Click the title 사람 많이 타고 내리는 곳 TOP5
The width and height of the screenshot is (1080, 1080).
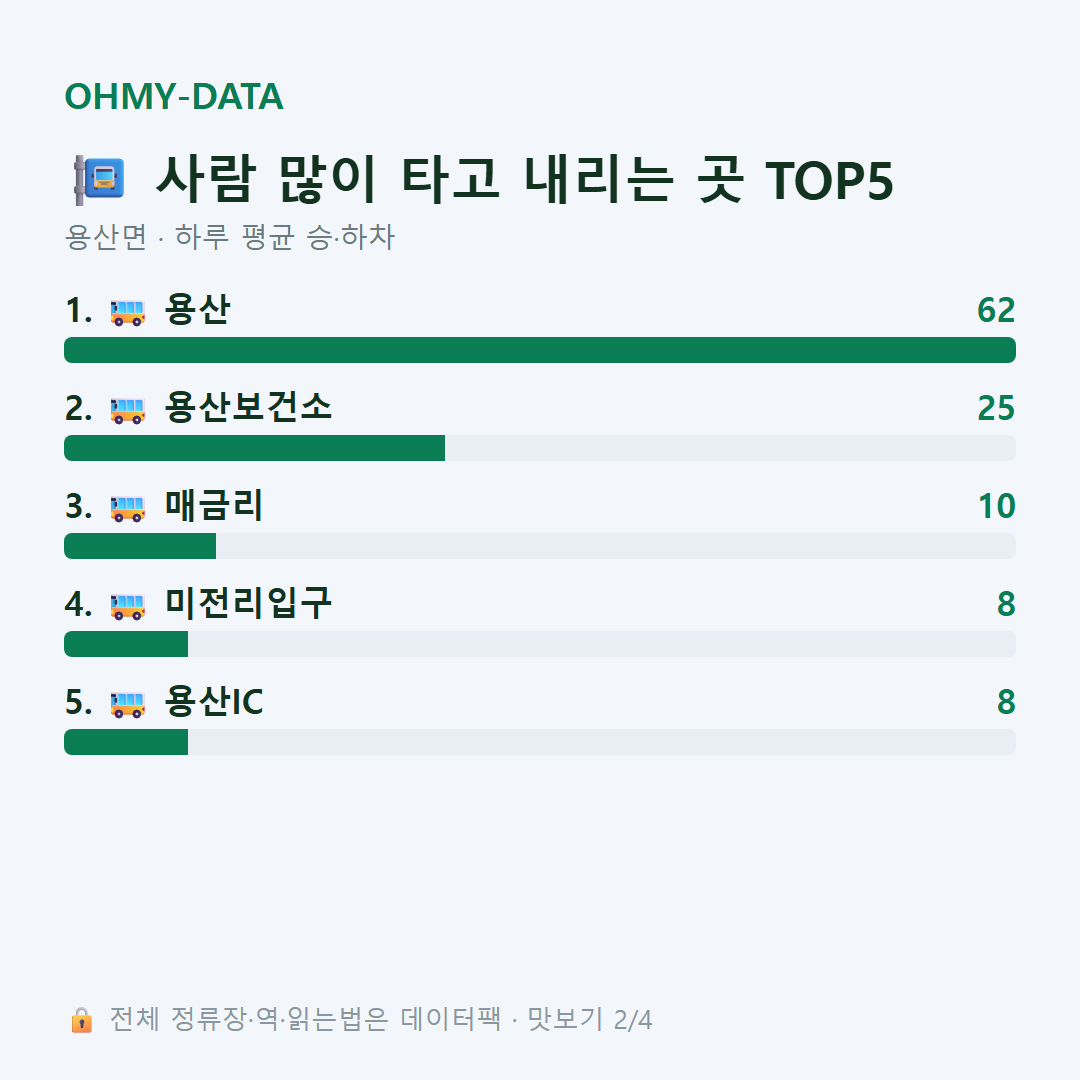[525, 180]
